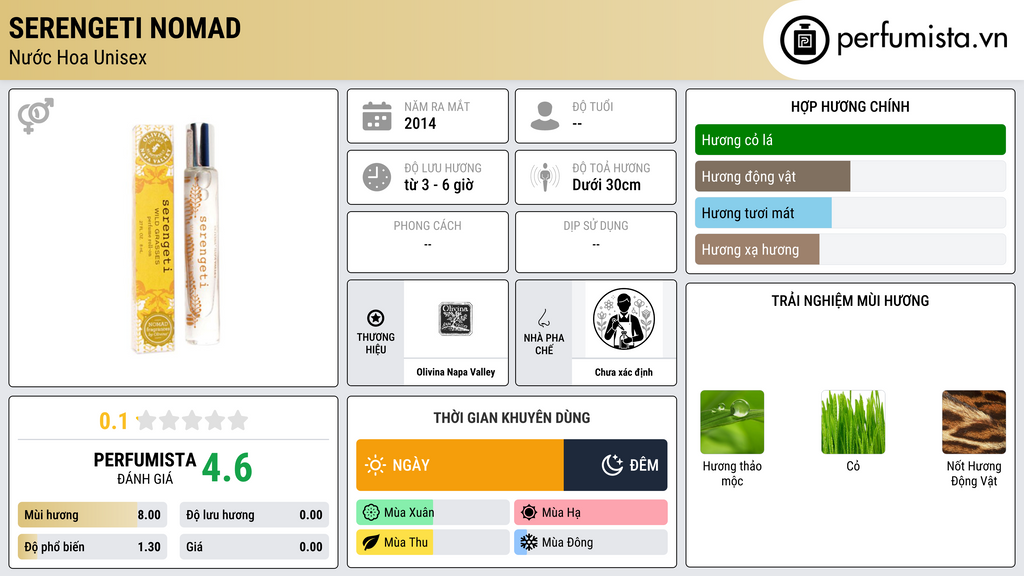Click the Hương động vật accord bar
Screen dimensions: 1024x576
[x=850, y=176]
